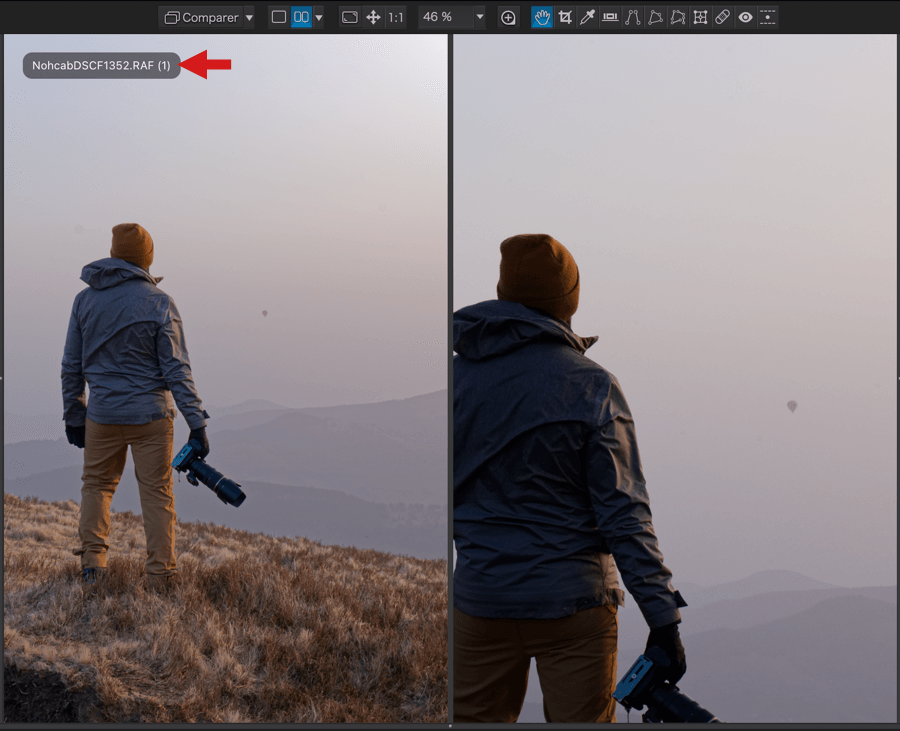The width and height of the screenshot is (900, 731).
Task: Select the force rectangle perspective tool
Action: (655, 17)
